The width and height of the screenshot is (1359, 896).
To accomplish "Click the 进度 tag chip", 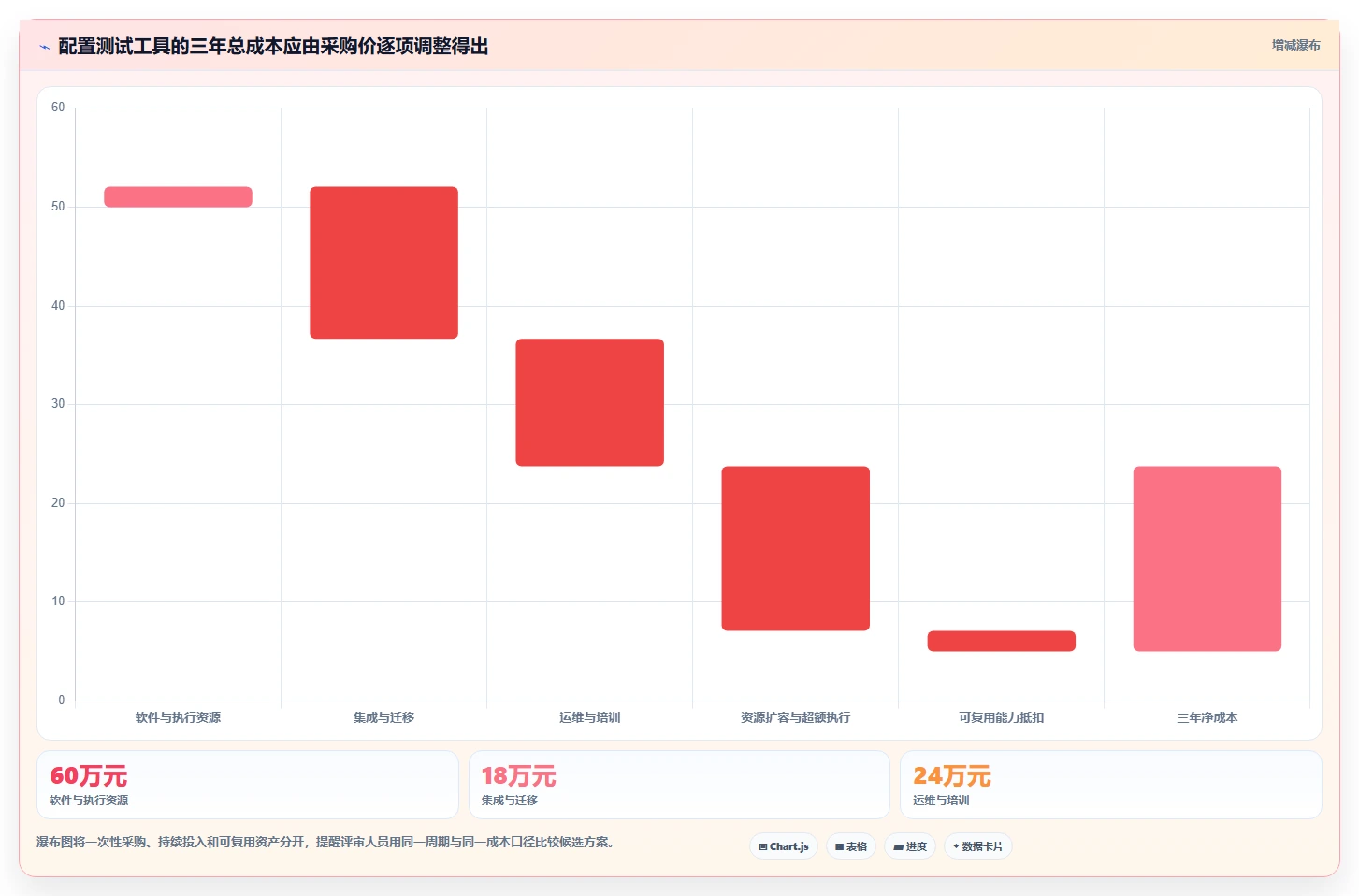I will click(x=910, y=846).
